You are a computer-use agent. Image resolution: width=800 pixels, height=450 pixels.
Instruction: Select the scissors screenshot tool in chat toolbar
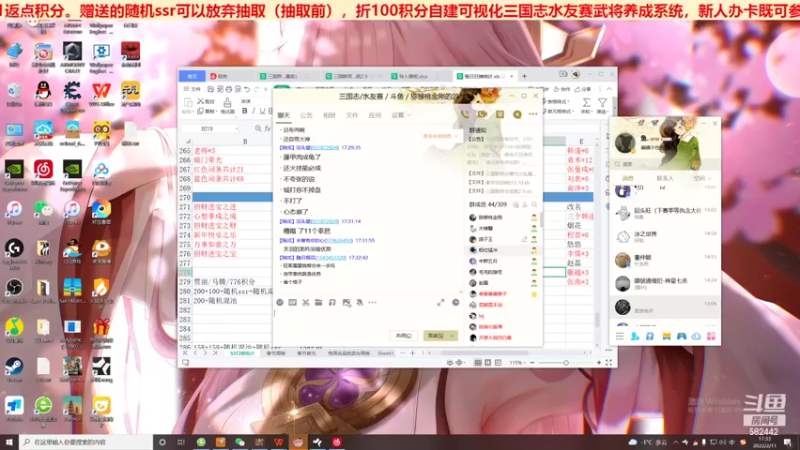click(x=306, y=303)
